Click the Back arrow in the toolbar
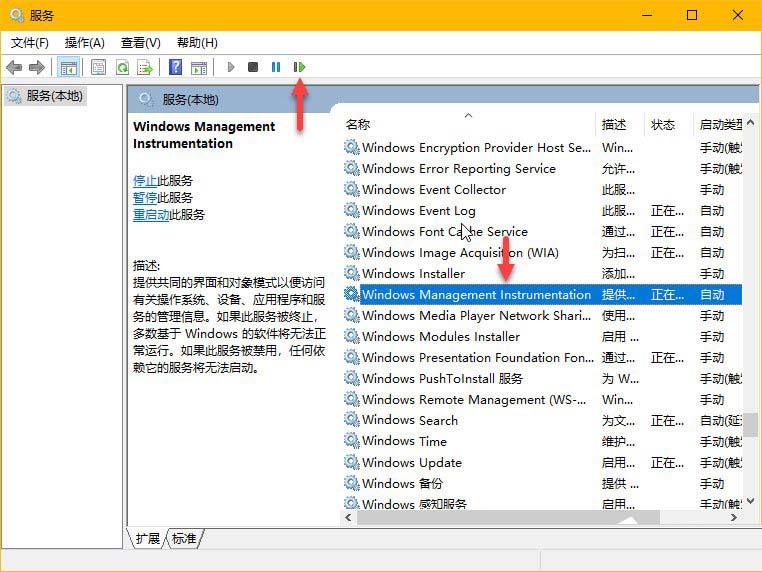This screenshot has width=762, height=572. [x=14, y=67]
